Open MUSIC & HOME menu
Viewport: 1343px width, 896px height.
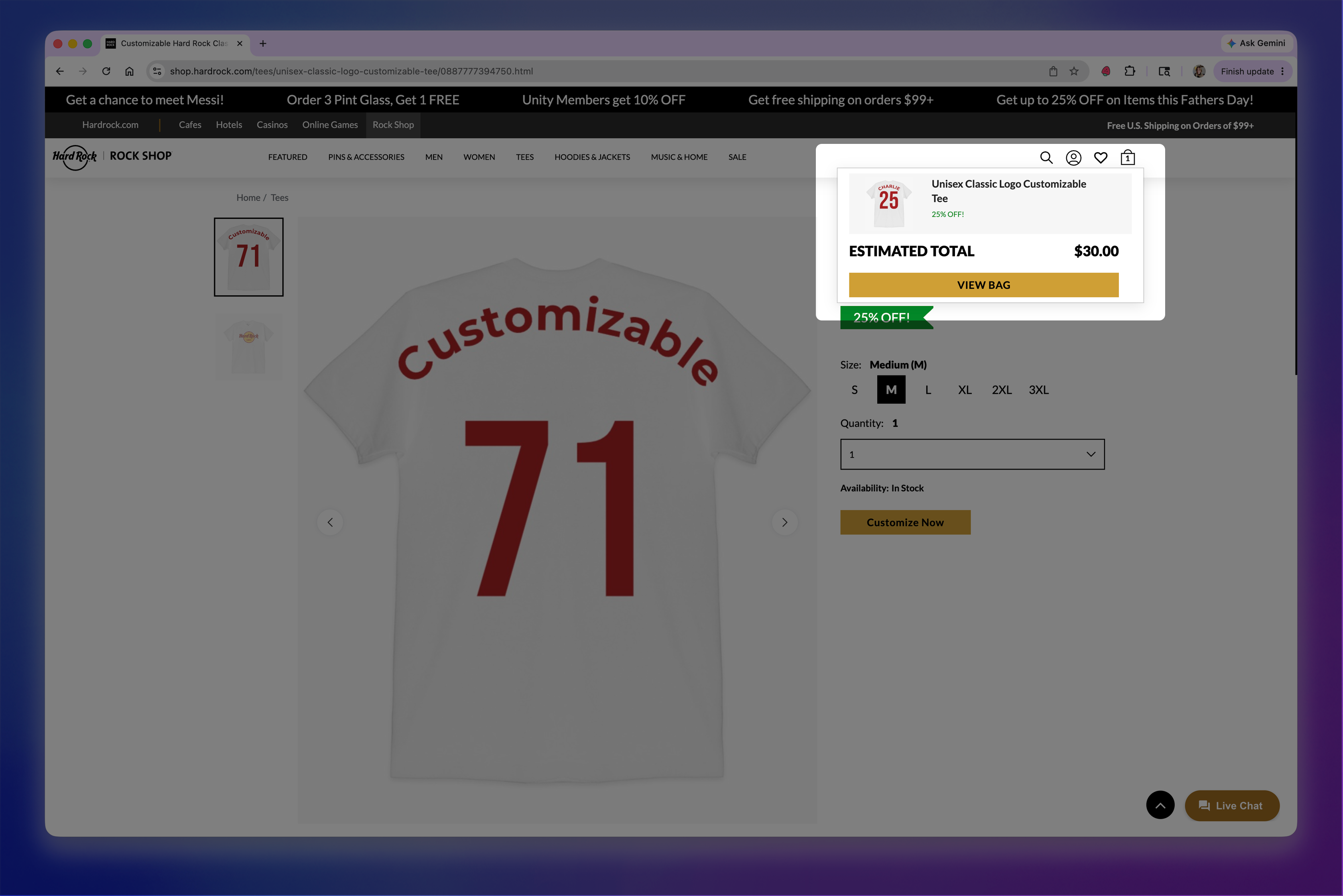[x=679, y=157]
